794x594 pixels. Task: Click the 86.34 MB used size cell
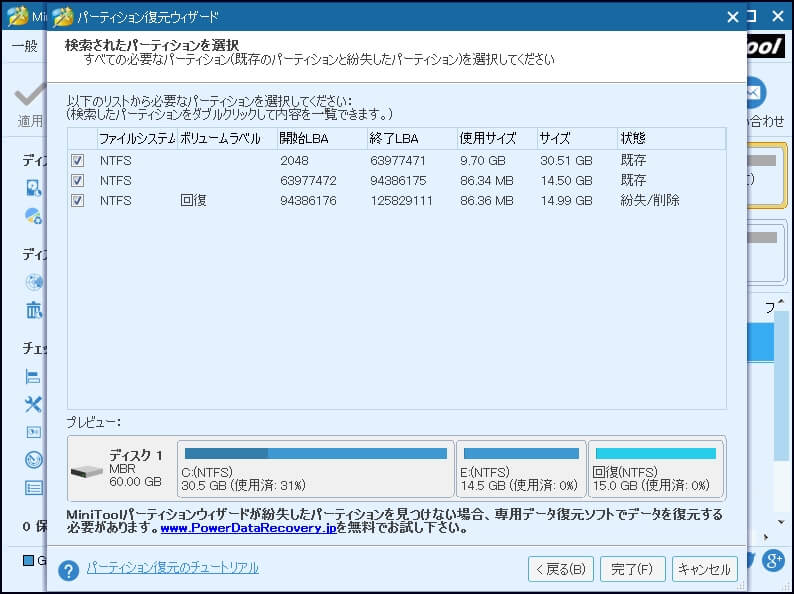[487, 180]
